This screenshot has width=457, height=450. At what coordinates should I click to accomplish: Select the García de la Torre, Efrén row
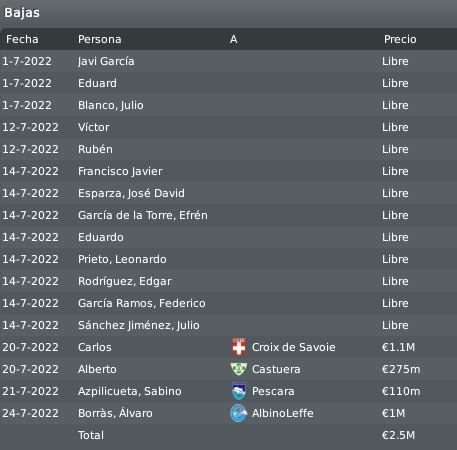tap(228, 215)
